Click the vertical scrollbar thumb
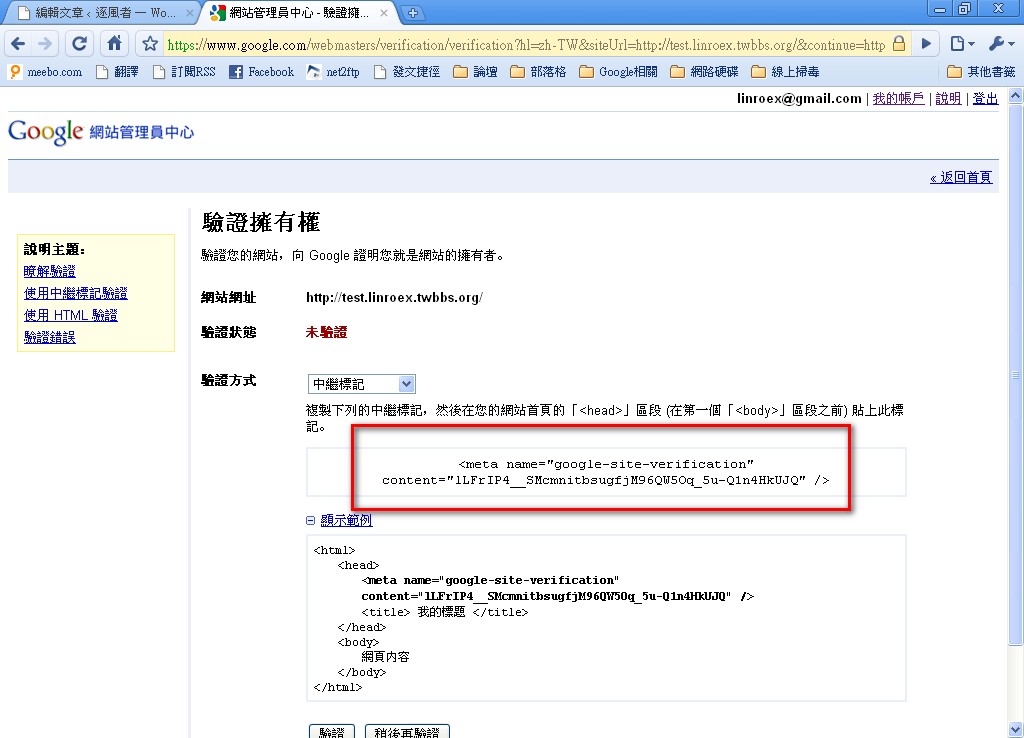This screenshot has width=1024, height=738. click(1016, 374)
